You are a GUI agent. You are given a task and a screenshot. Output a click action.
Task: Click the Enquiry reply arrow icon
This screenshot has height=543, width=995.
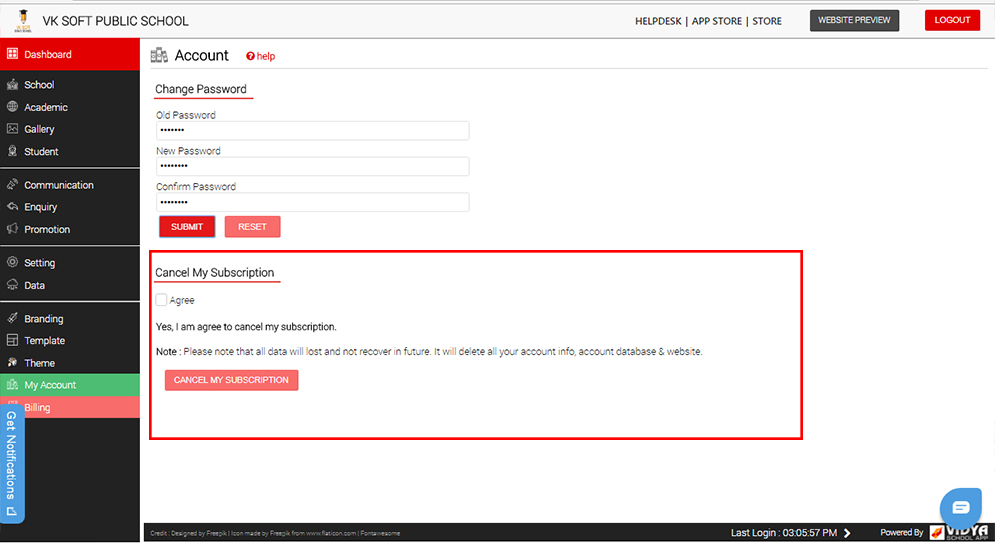click(12, 207)
